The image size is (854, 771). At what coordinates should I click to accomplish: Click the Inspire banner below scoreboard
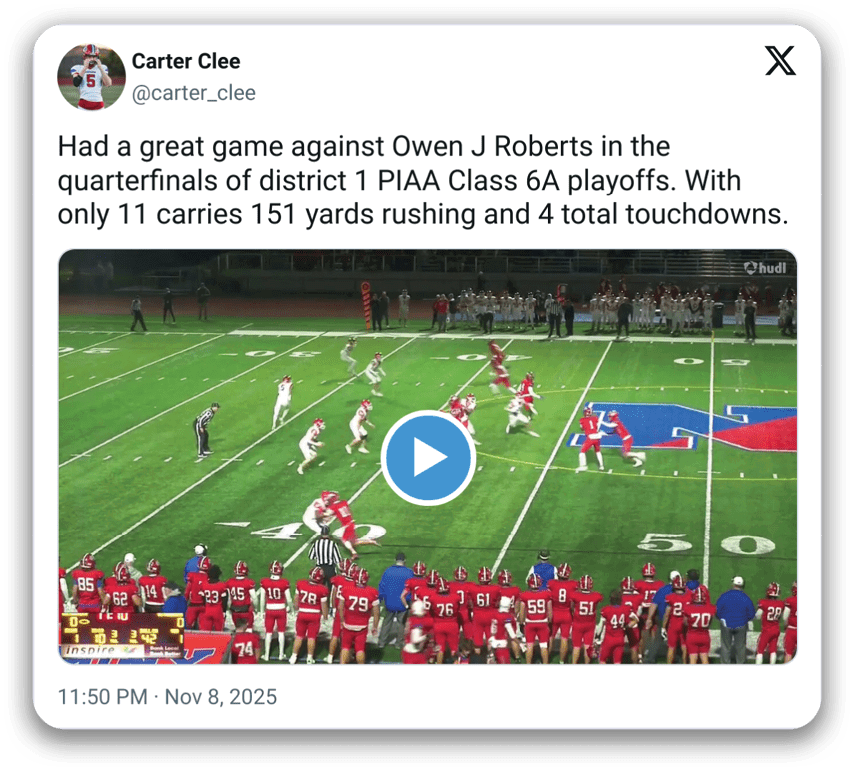tap(122, 651)
